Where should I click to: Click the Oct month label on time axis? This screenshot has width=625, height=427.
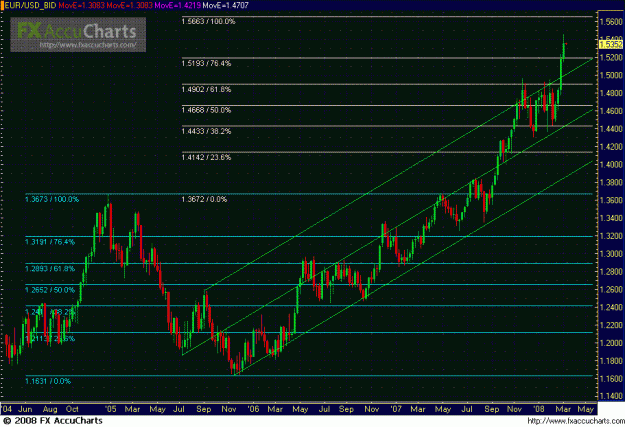click(x=72, y=409)
